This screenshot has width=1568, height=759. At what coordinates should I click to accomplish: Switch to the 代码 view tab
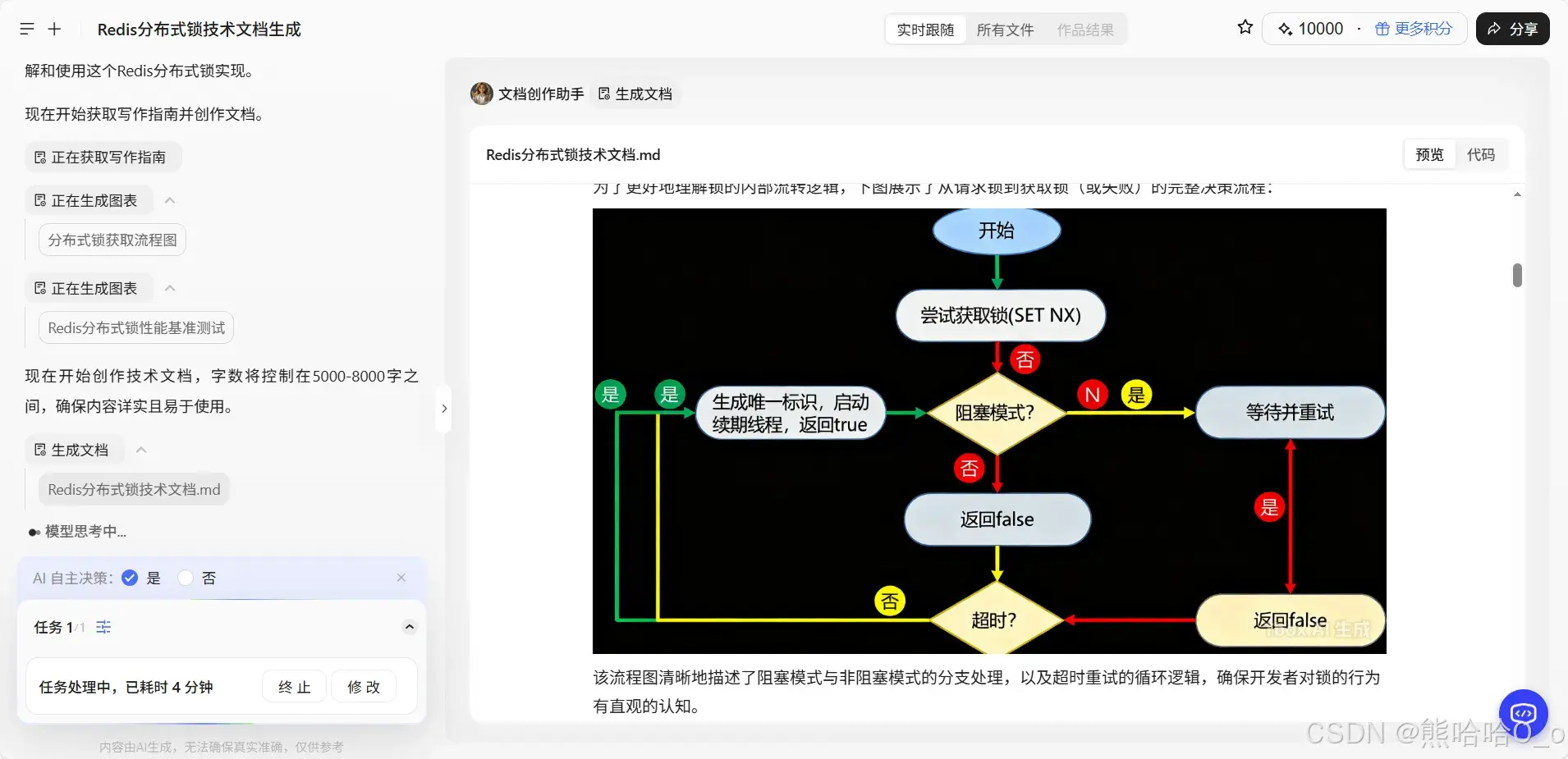1481,154
